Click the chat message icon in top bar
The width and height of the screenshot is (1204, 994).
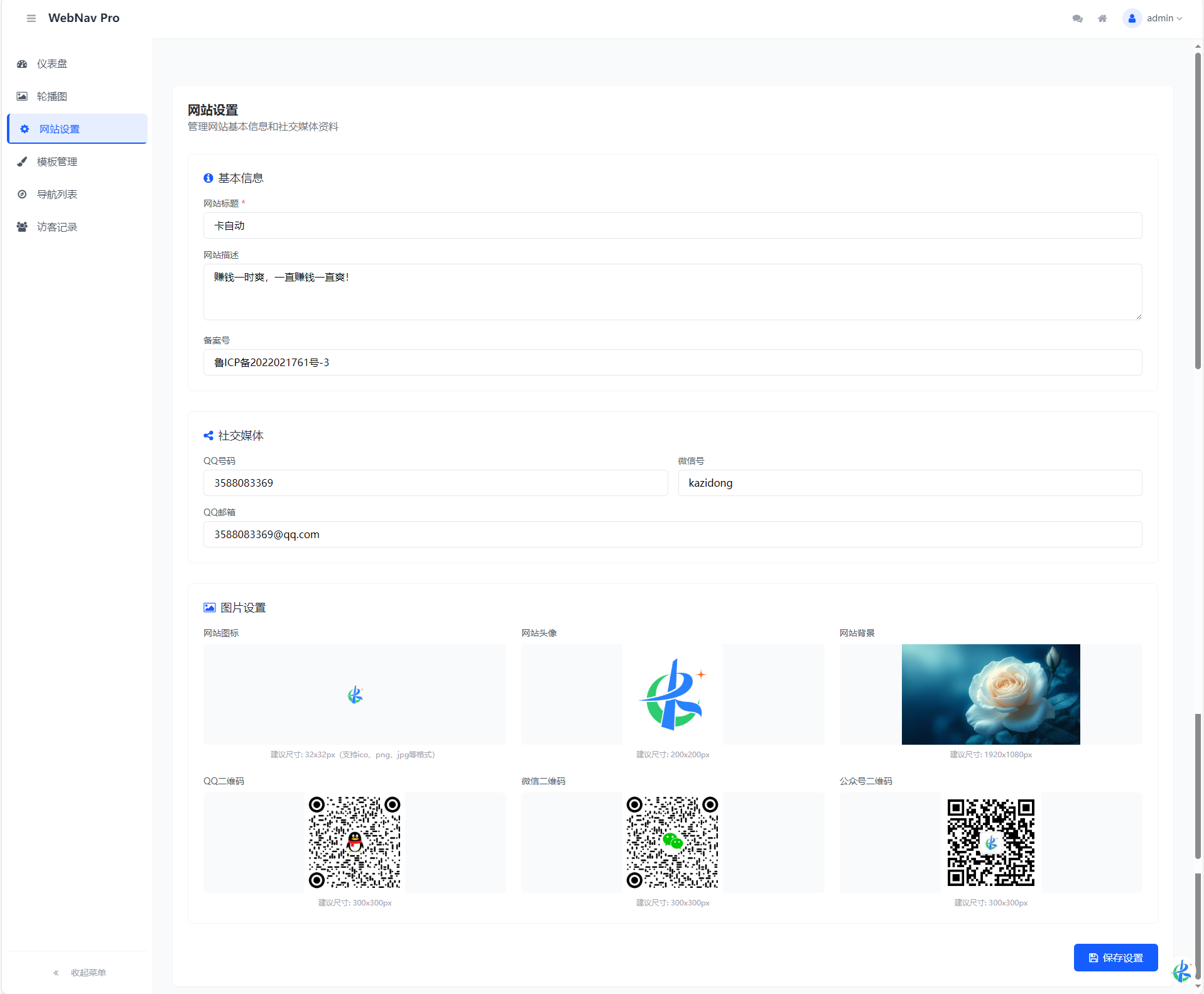[x=1078, y=18]
